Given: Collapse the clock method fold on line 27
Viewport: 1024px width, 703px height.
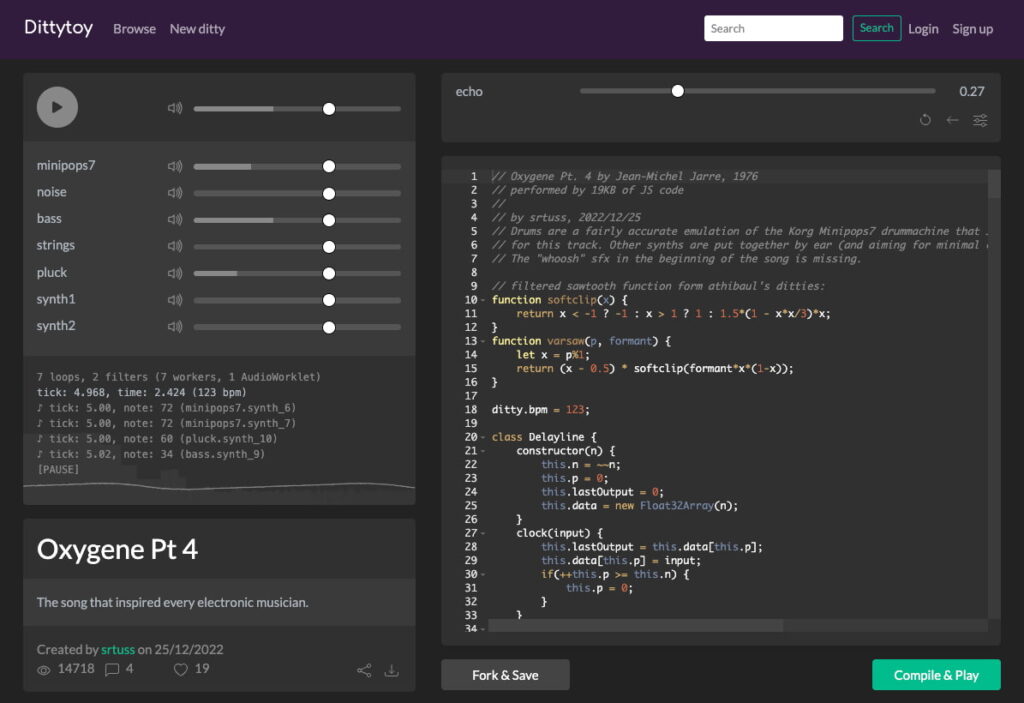Looking at the screenshot, I should pyautogui.click(x=483, y=534).
